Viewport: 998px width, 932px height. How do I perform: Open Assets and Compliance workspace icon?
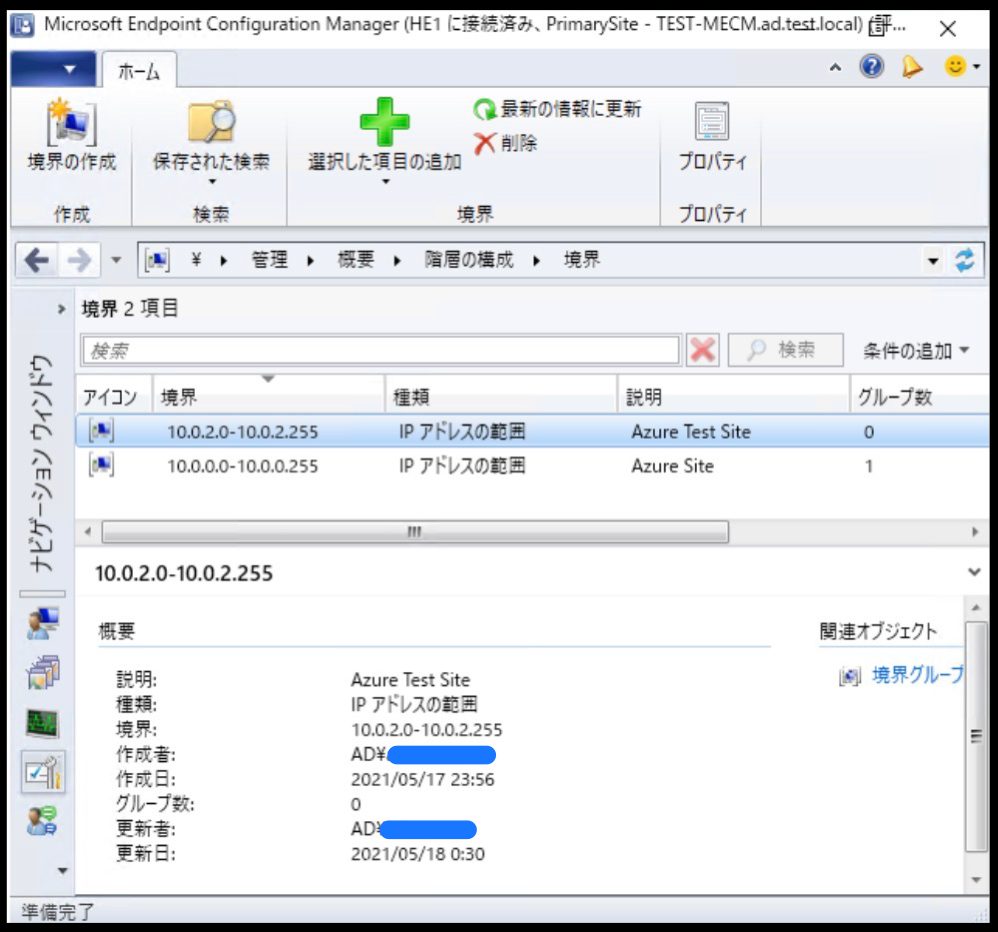(x=43, y=623)
